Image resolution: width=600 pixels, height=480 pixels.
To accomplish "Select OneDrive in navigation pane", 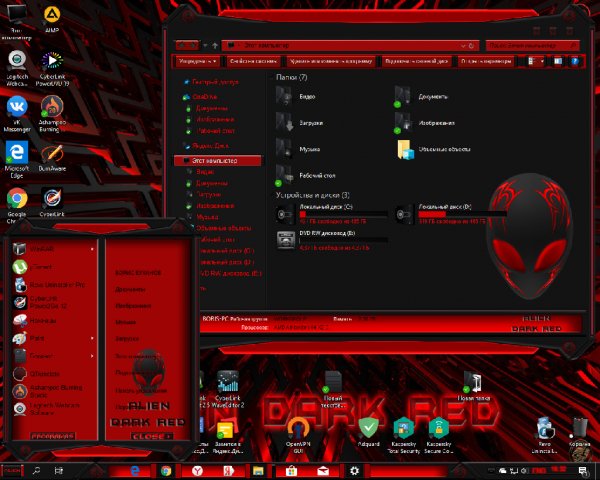I will pyautogui.click(x=201, y=97).
